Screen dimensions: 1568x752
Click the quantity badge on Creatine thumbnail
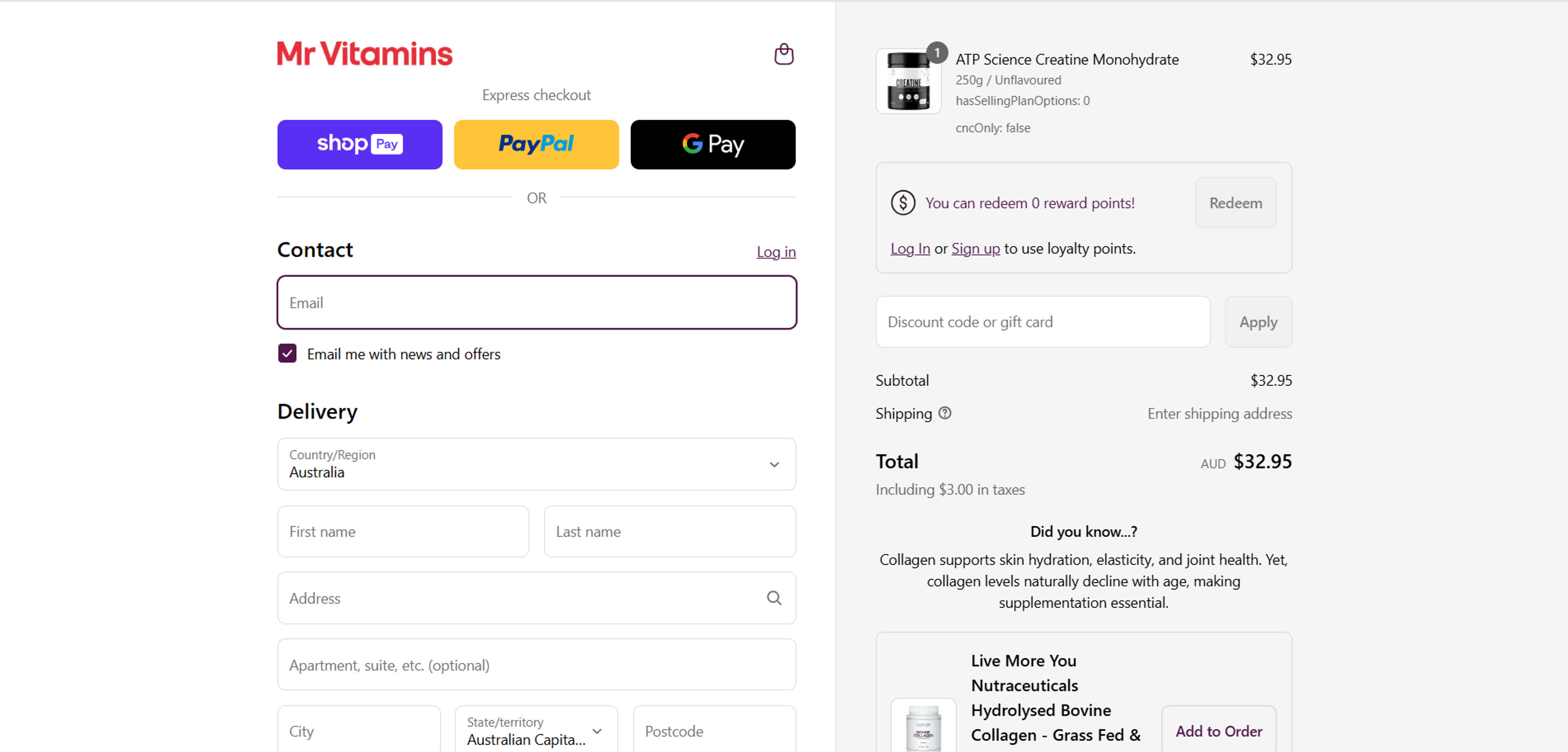point(937,53)
